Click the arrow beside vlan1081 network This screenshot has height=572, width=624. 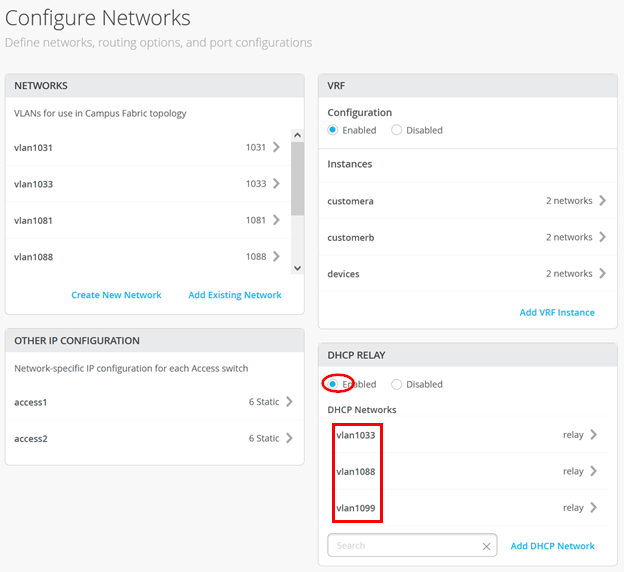tap(276, 220)
